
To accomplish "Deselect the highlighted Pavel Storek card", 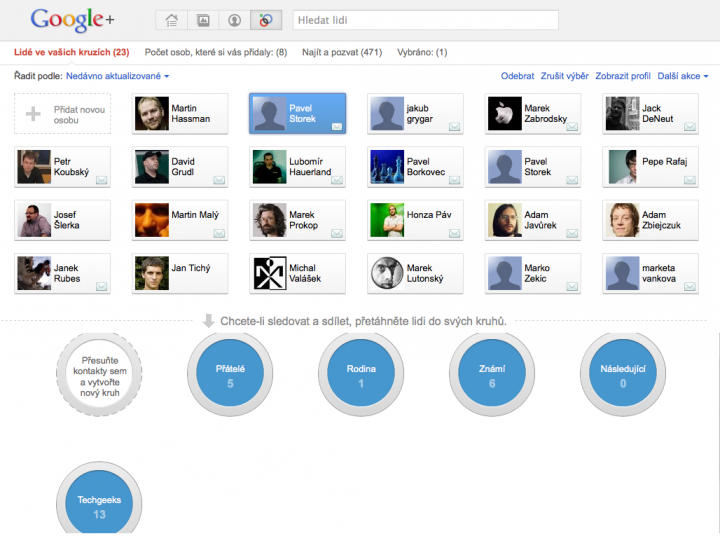I will click(x=297, y=113).
